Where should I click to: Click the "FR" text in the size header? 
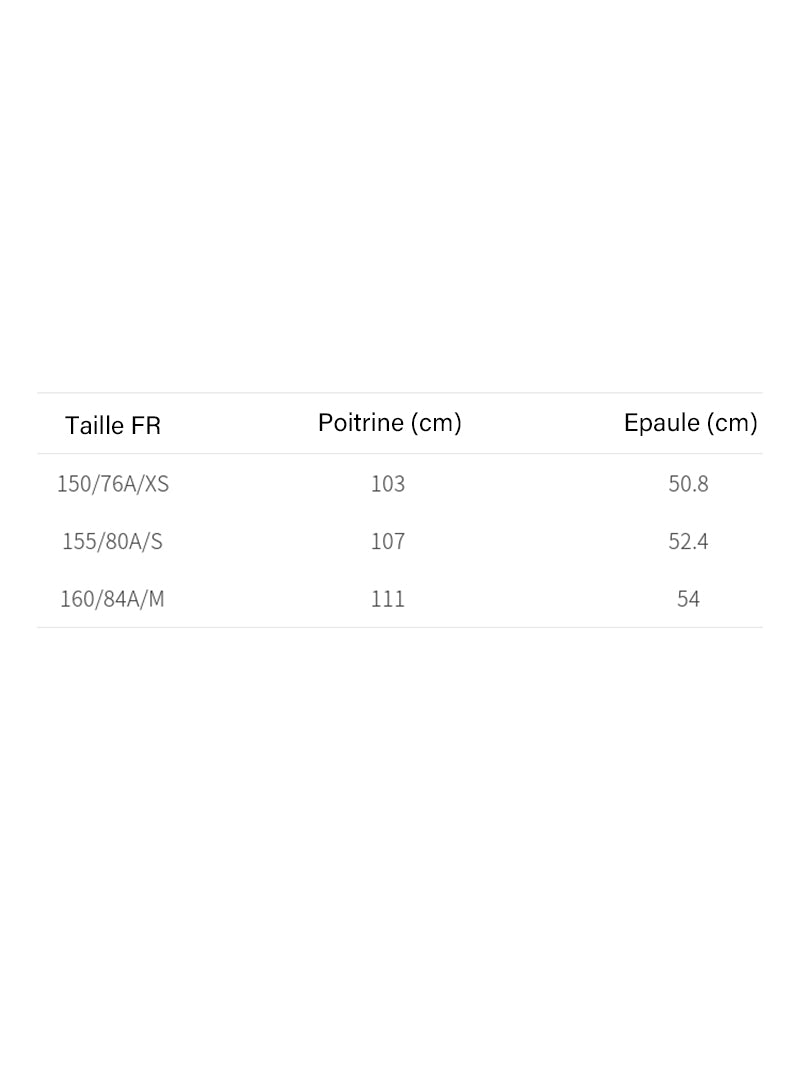pyautogui.click(x=146, y=425)
